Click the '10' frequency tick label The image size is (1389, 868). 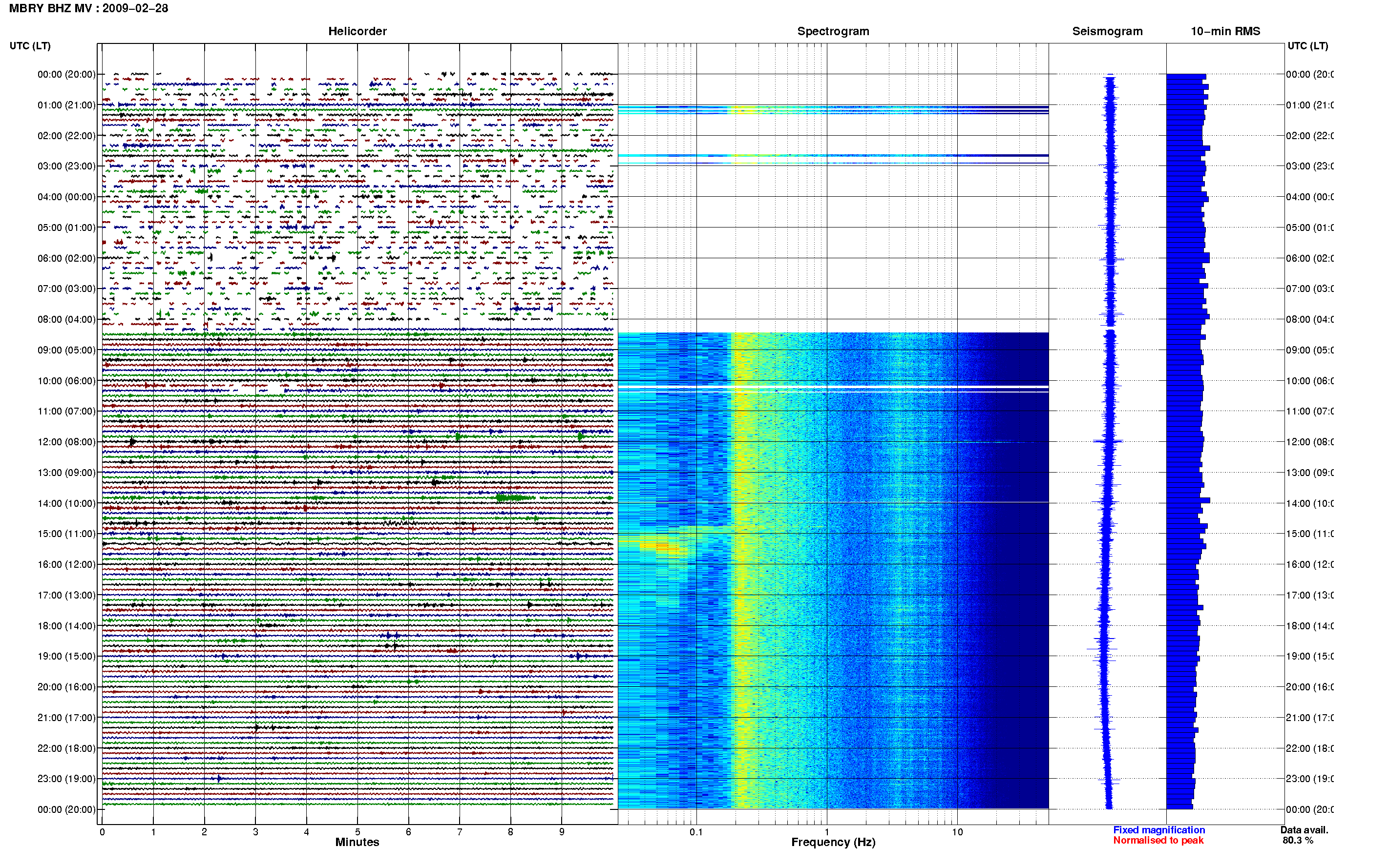[x=957, y=832]
